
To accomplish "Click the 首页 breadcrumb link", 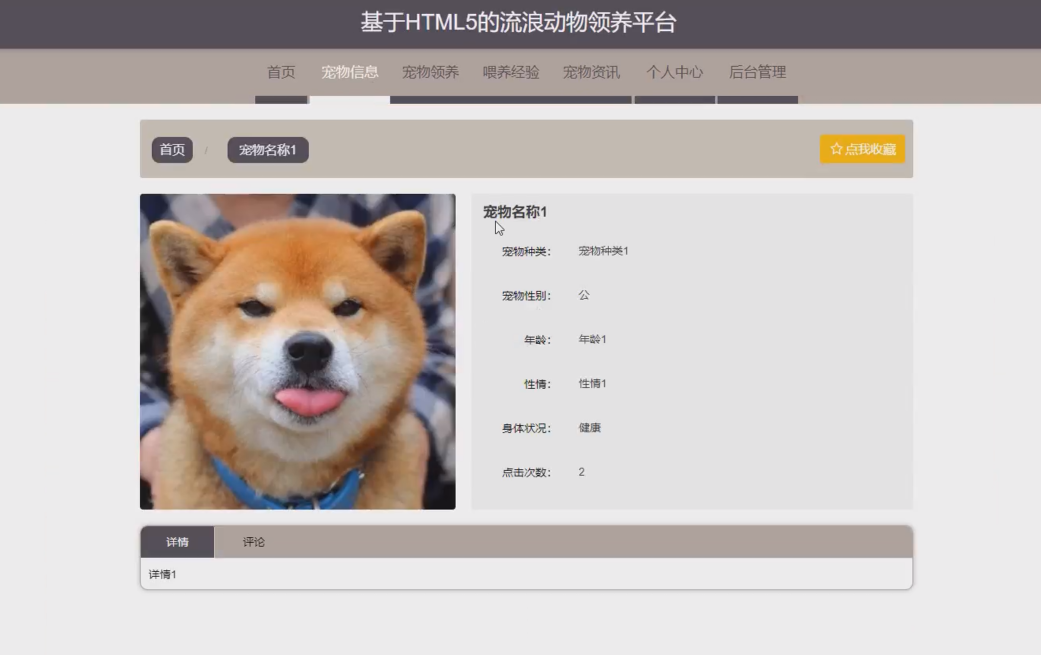I will [171, 150].
